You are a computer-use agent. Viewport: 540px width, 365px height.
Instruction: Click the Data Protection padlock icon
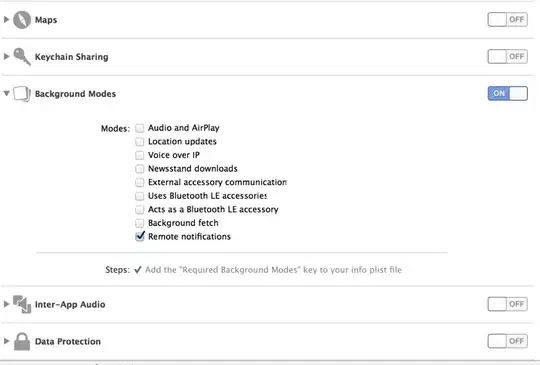[x=22, y=341]
